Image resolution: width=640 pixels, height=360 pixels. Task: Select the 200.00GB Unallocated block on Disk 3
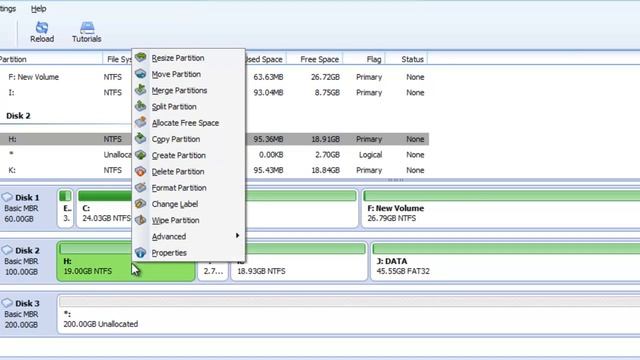click(349, 314)
